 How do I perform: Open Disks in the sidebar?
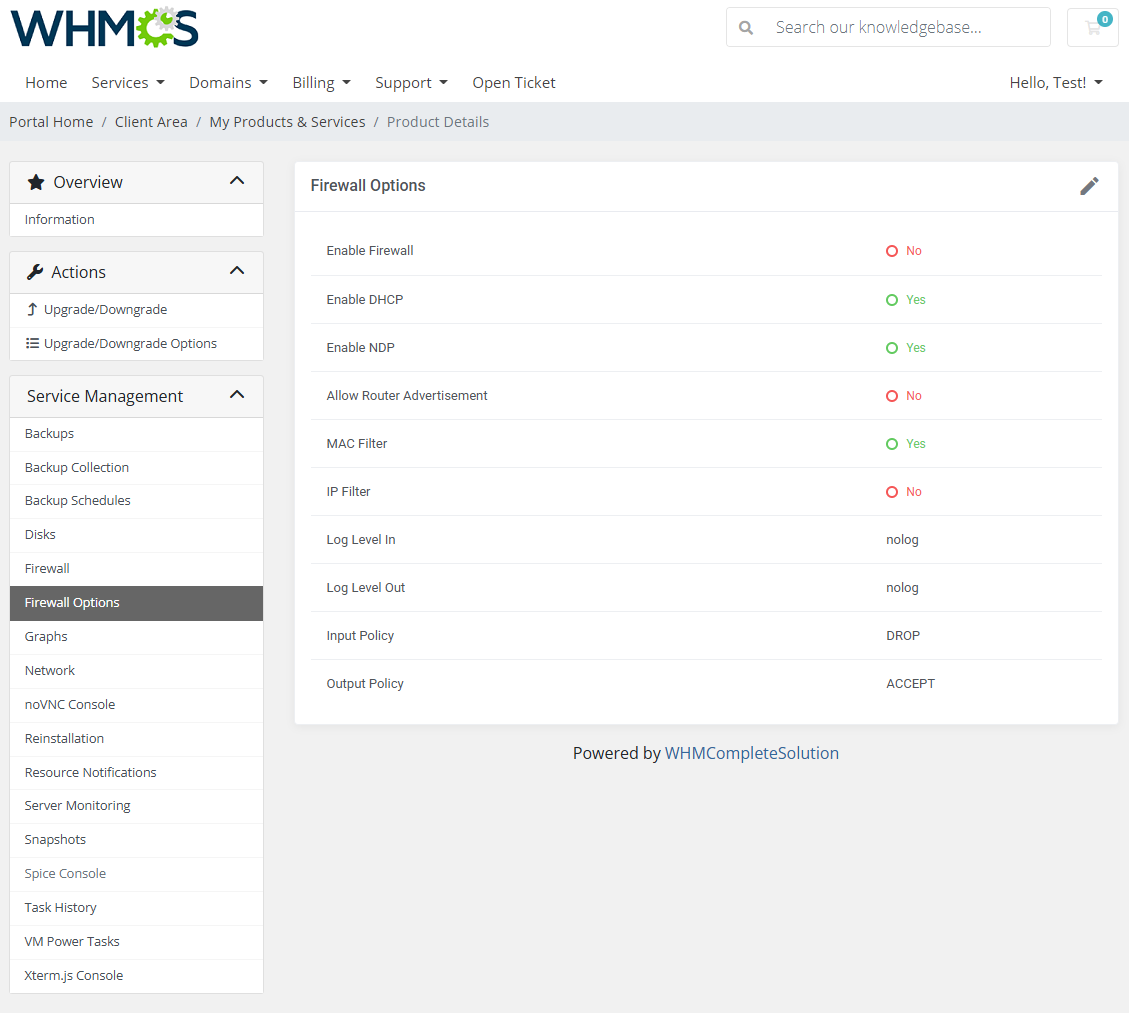136,534
